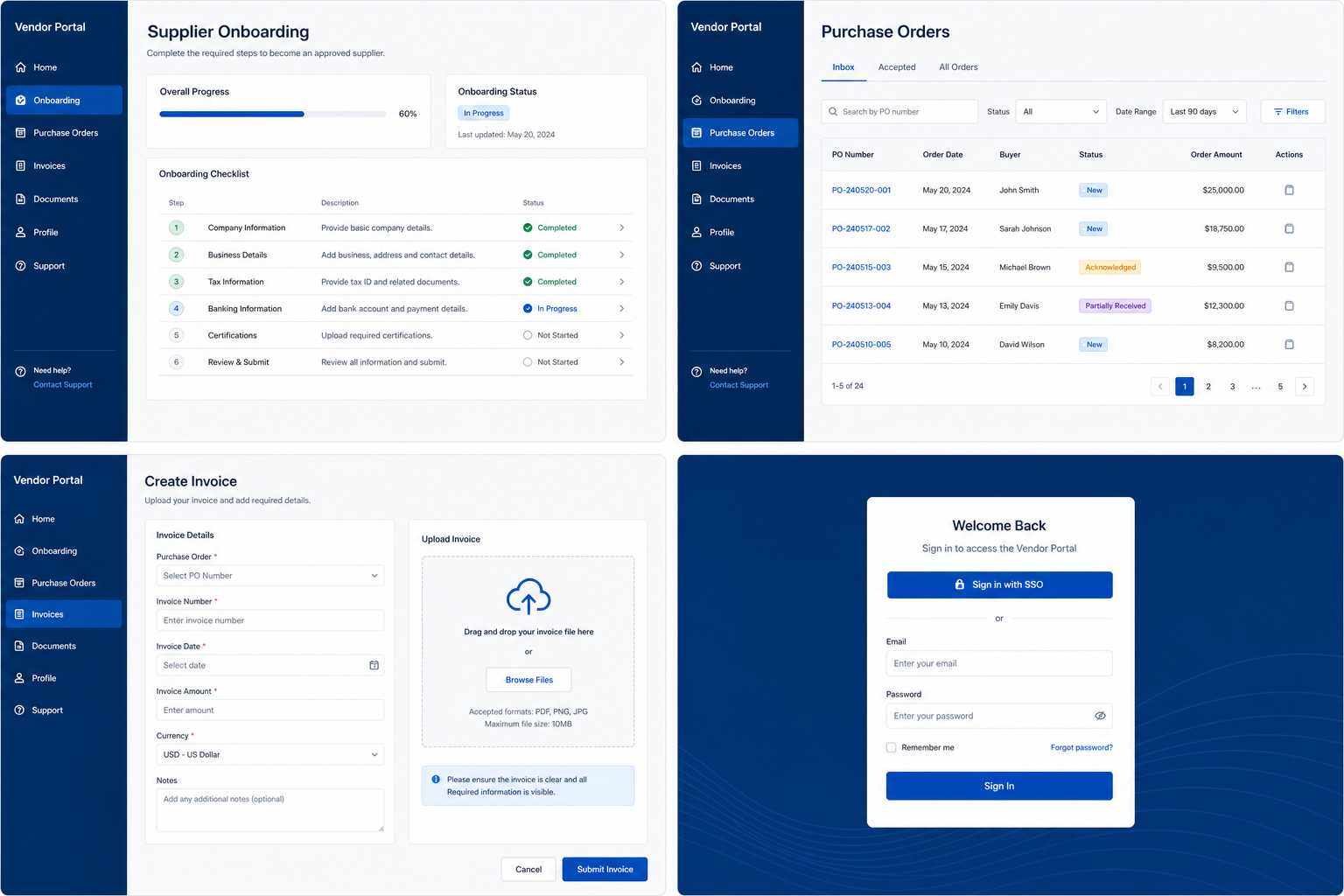This screenshot has height=896, width=1344.
Task: Cancel the invoice creation
Action: [528, 869]
